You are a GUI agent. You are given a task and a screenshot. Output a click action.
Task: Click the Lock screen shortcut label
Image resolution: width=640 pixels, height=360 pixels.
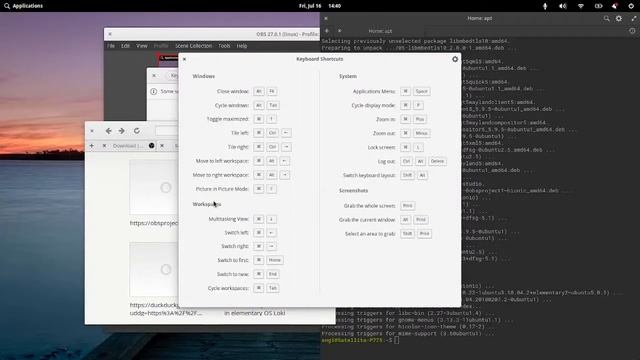(x=382, y=147)
